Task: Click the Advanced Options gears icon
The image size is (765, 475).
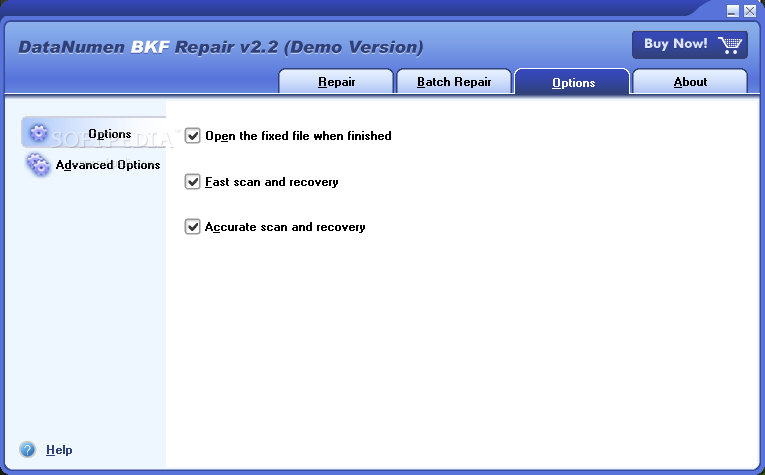Action: pos(38,164)
